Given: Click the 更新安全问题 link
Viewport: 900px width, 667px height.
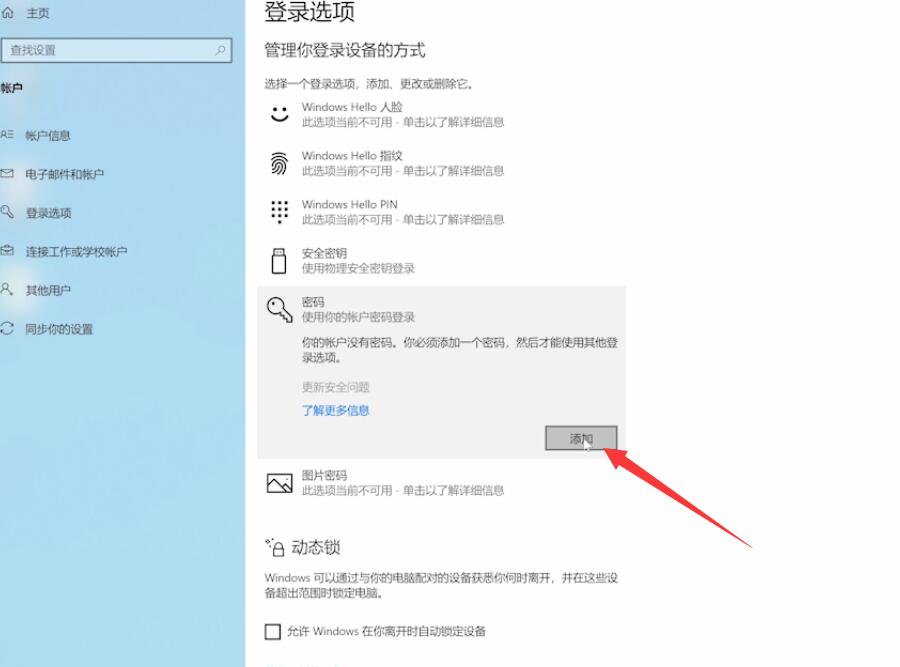Looking at the screenshot, I should [336, 387].
